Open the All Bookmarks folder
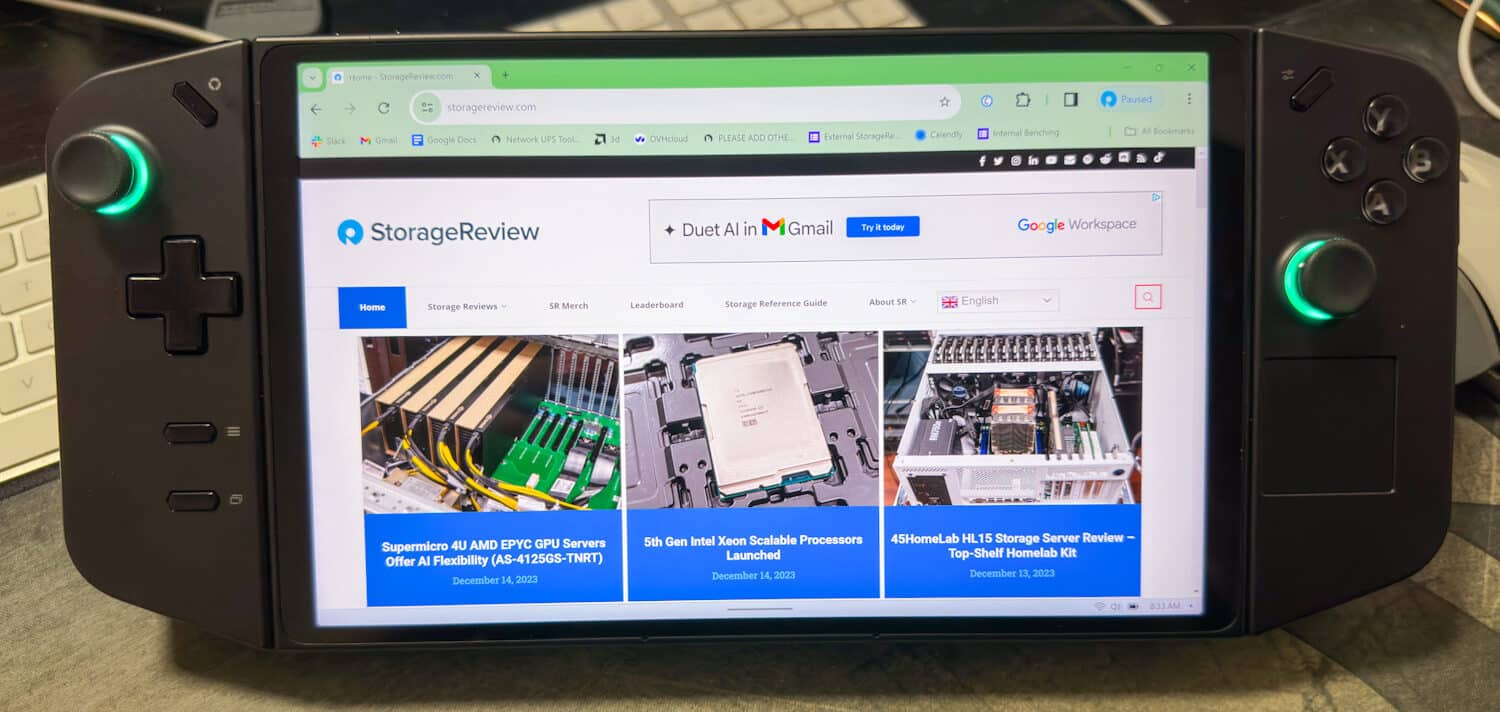This screenshot has height=712, width=1500. tap(1159, 131)
